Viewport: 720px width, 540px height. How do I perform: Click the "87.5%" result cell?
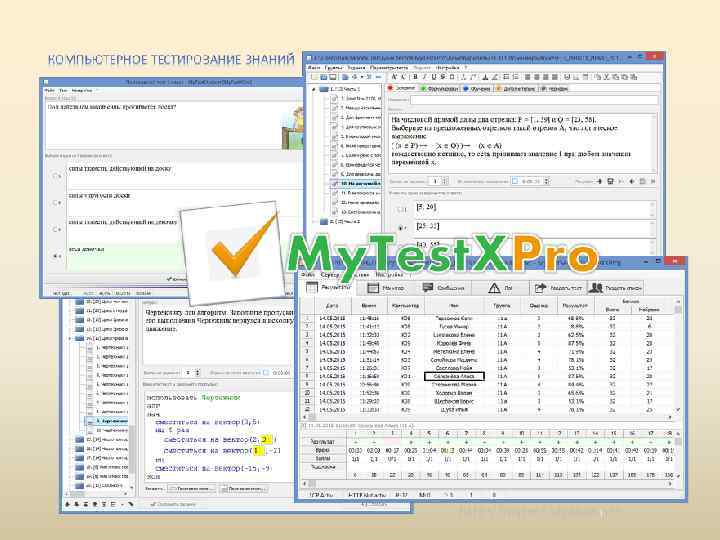[x=575, y=343]
